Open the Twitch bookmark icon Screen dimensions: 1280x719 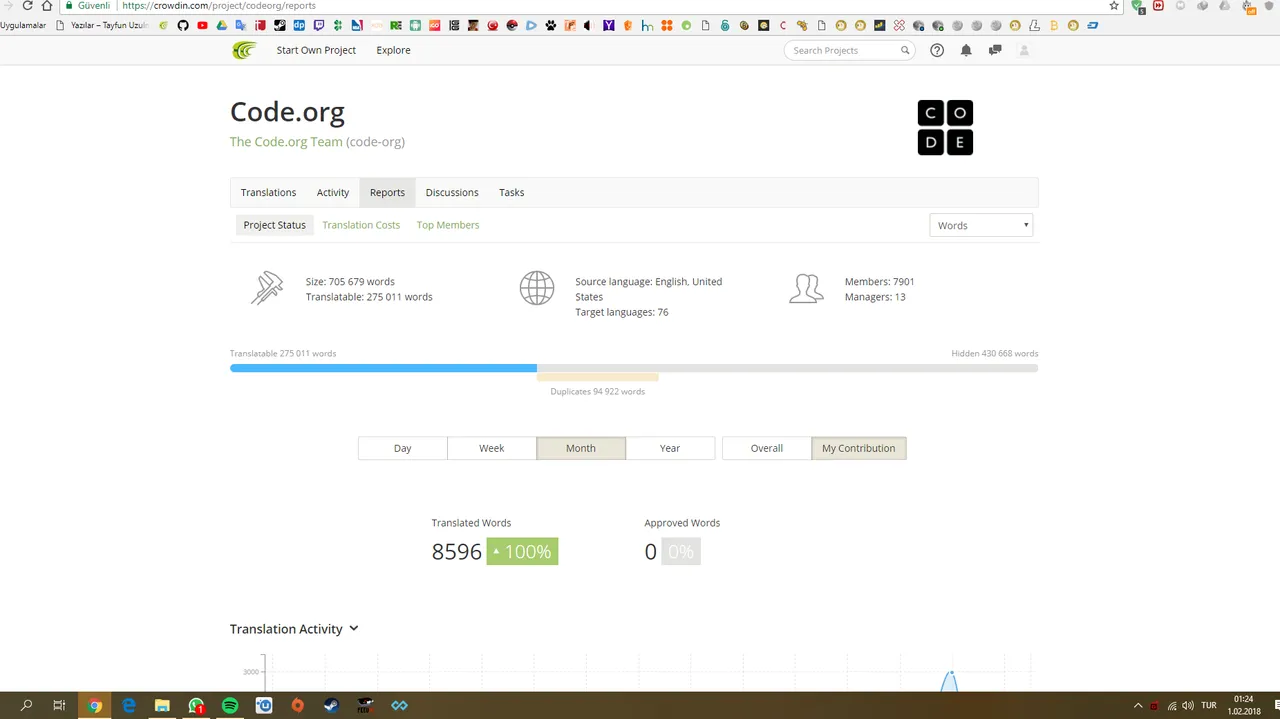pyautogui.click(x=318, y=25)
